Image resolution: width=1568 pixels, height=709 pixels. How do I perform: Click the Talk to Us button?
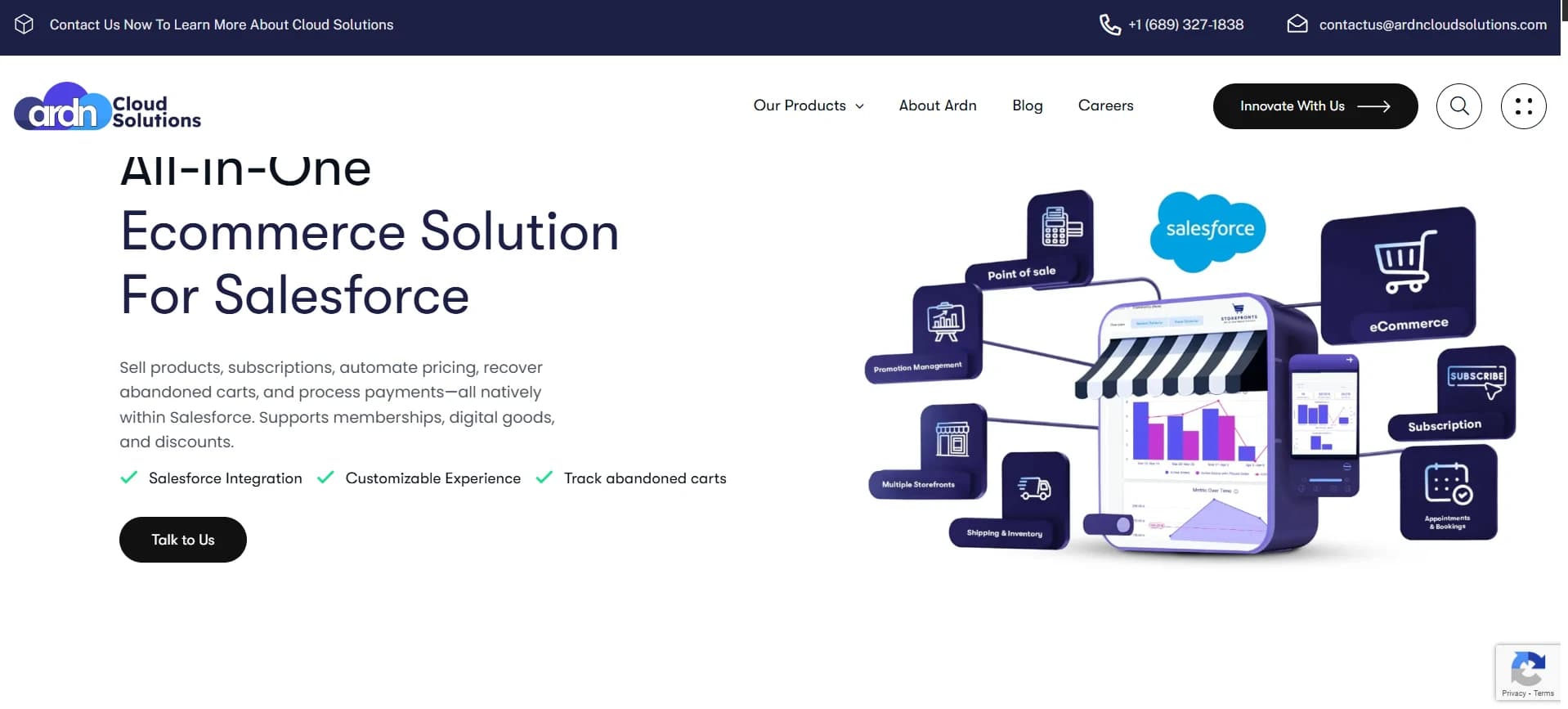pos(183,540)
